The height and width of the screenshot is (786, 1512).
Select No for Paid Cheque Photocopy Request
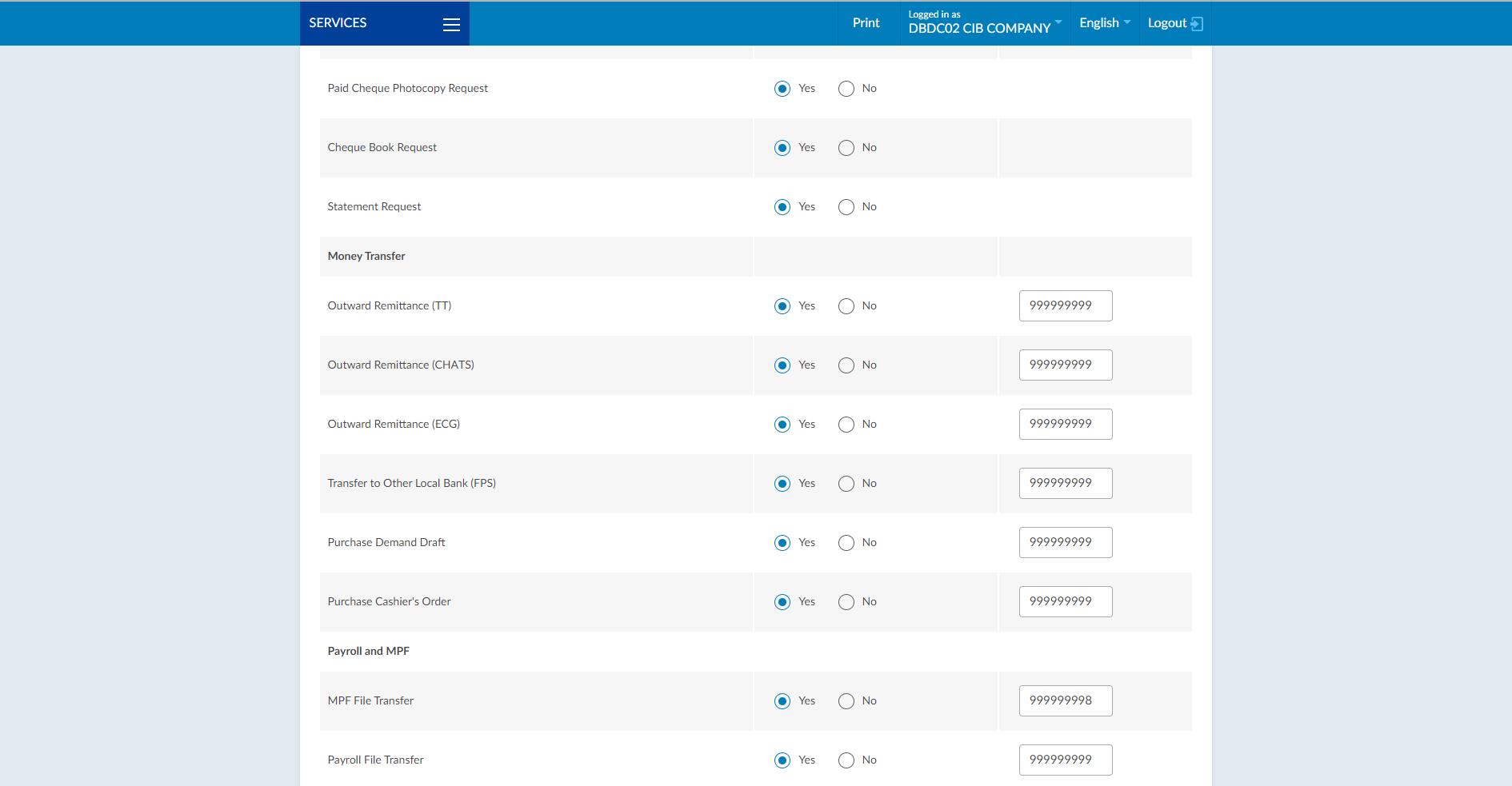click(x=846, y=89)
